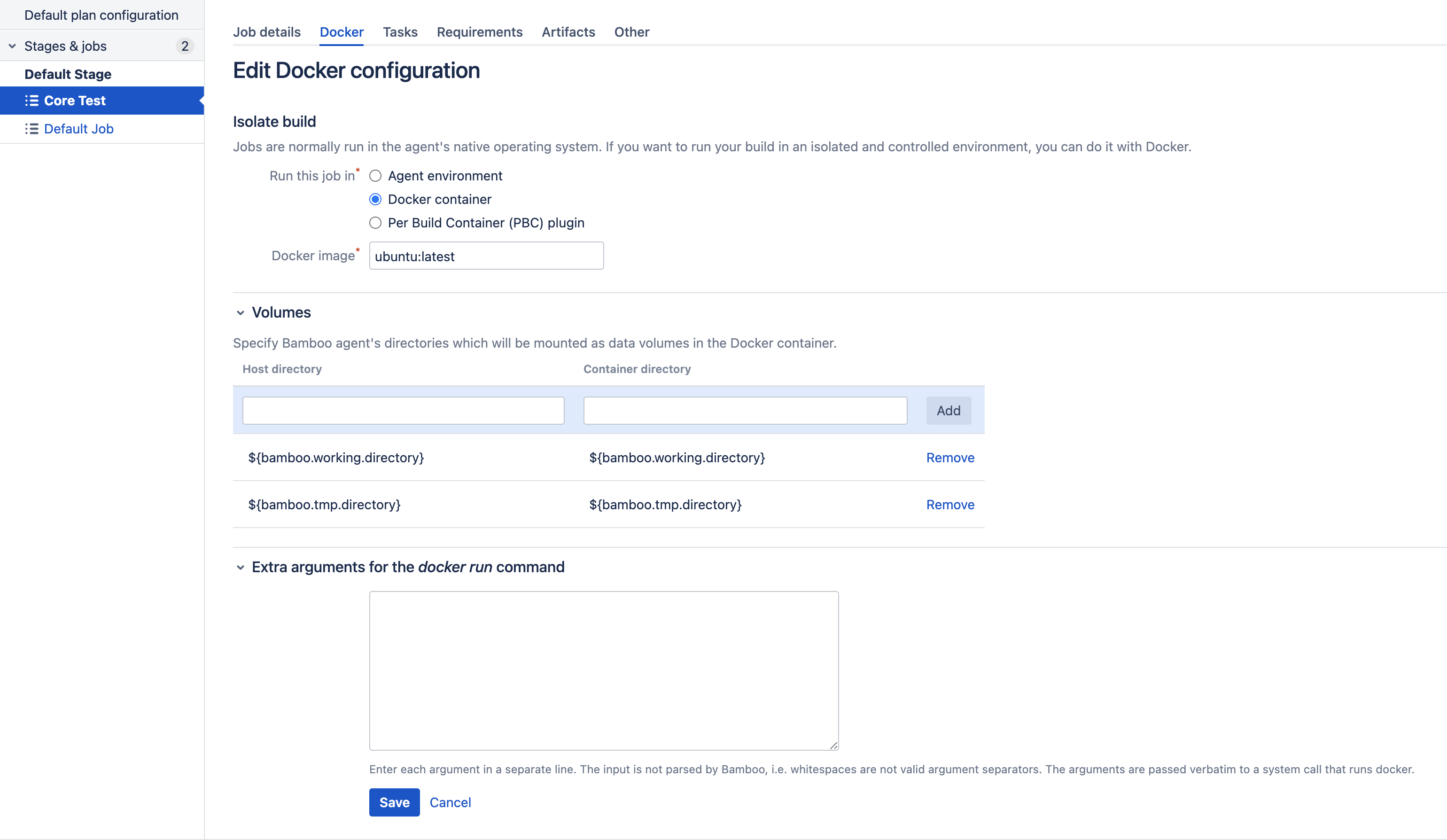Image resolution: width=1447 pixels, height=840 pixels.
Task: Click the Cancel link
Action: coord(449,801)
